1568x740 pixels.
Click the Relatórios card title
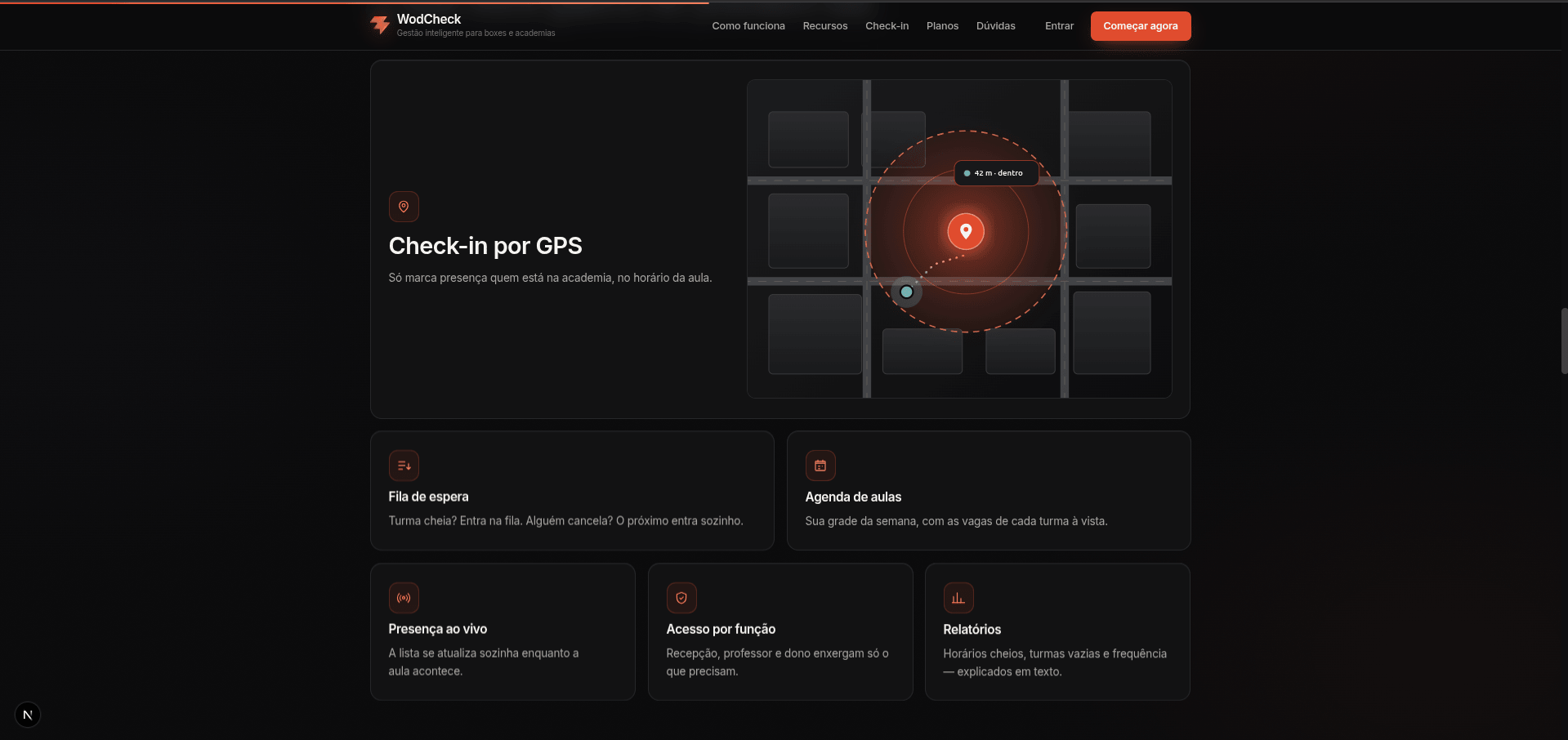(x=972, y=629)
